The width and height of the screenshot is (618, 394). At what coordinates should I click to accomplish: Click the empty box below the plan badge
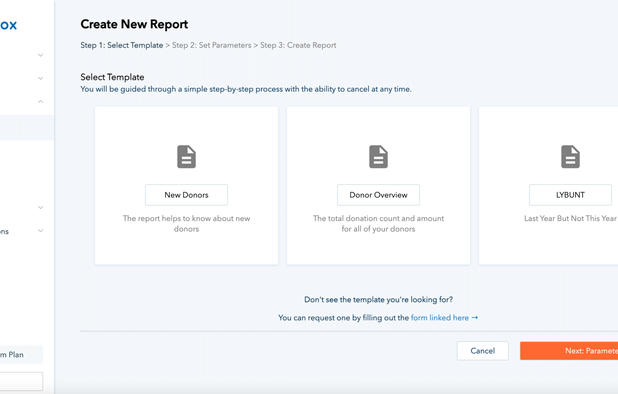[x=21, y=381]
